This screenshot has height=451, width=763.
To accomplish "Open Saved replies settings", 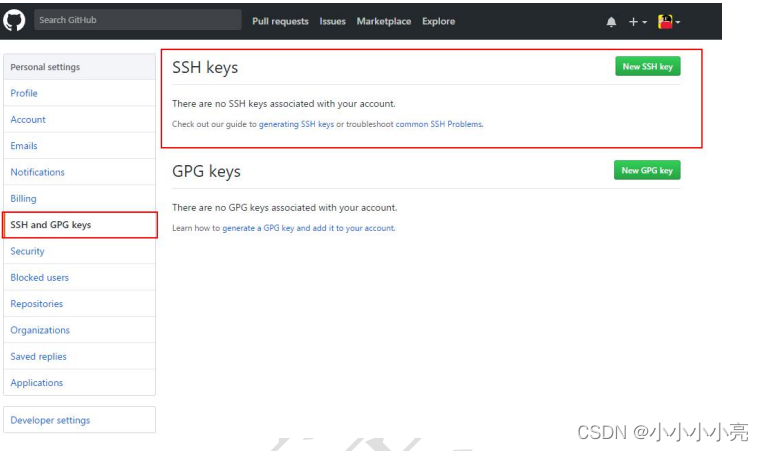I will 79,356.
